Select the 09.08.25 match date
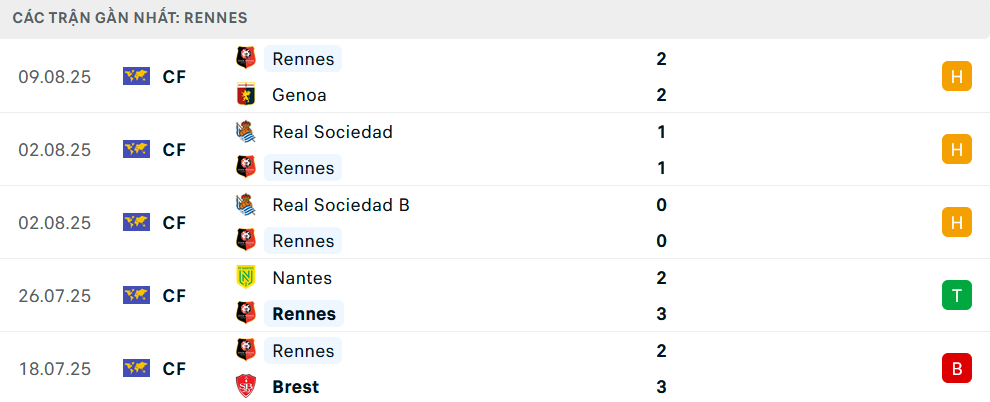990x402 pixels. coord(54,77)
